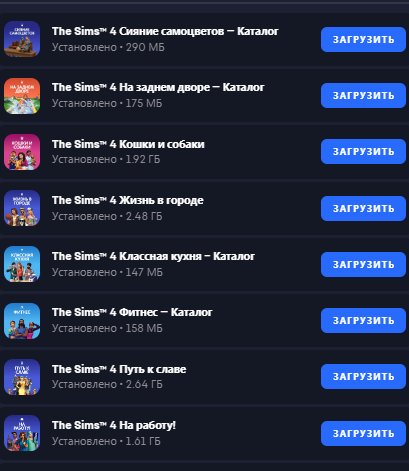Select the Жизнь в городе pack icon
The image size is (409, 471).
coord(22,208)
